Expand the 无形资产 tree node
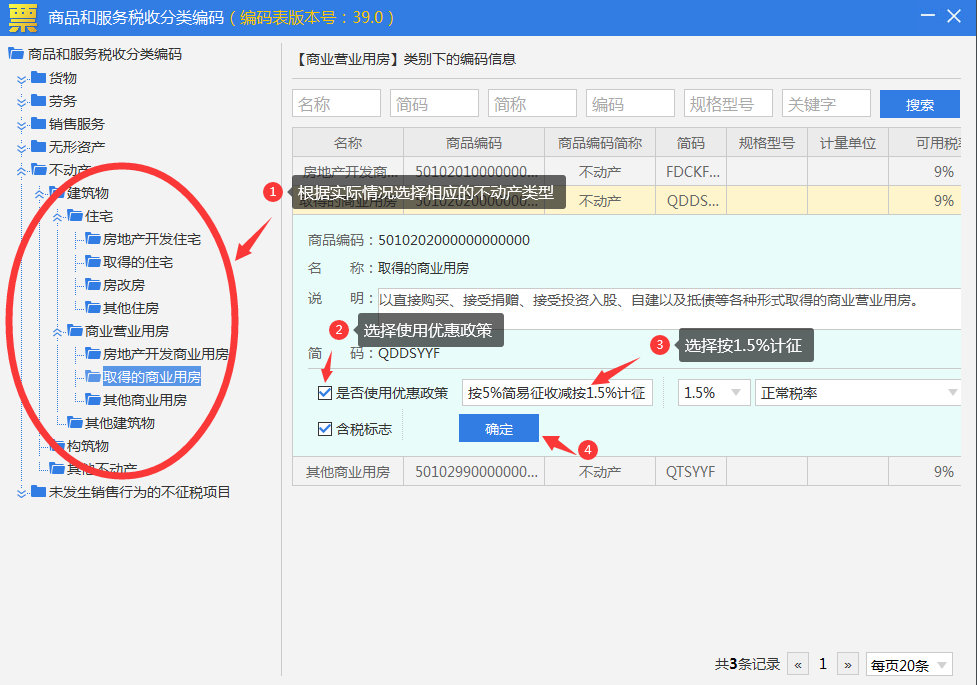This screenshot has height=685, width=977. click(22, 148)
